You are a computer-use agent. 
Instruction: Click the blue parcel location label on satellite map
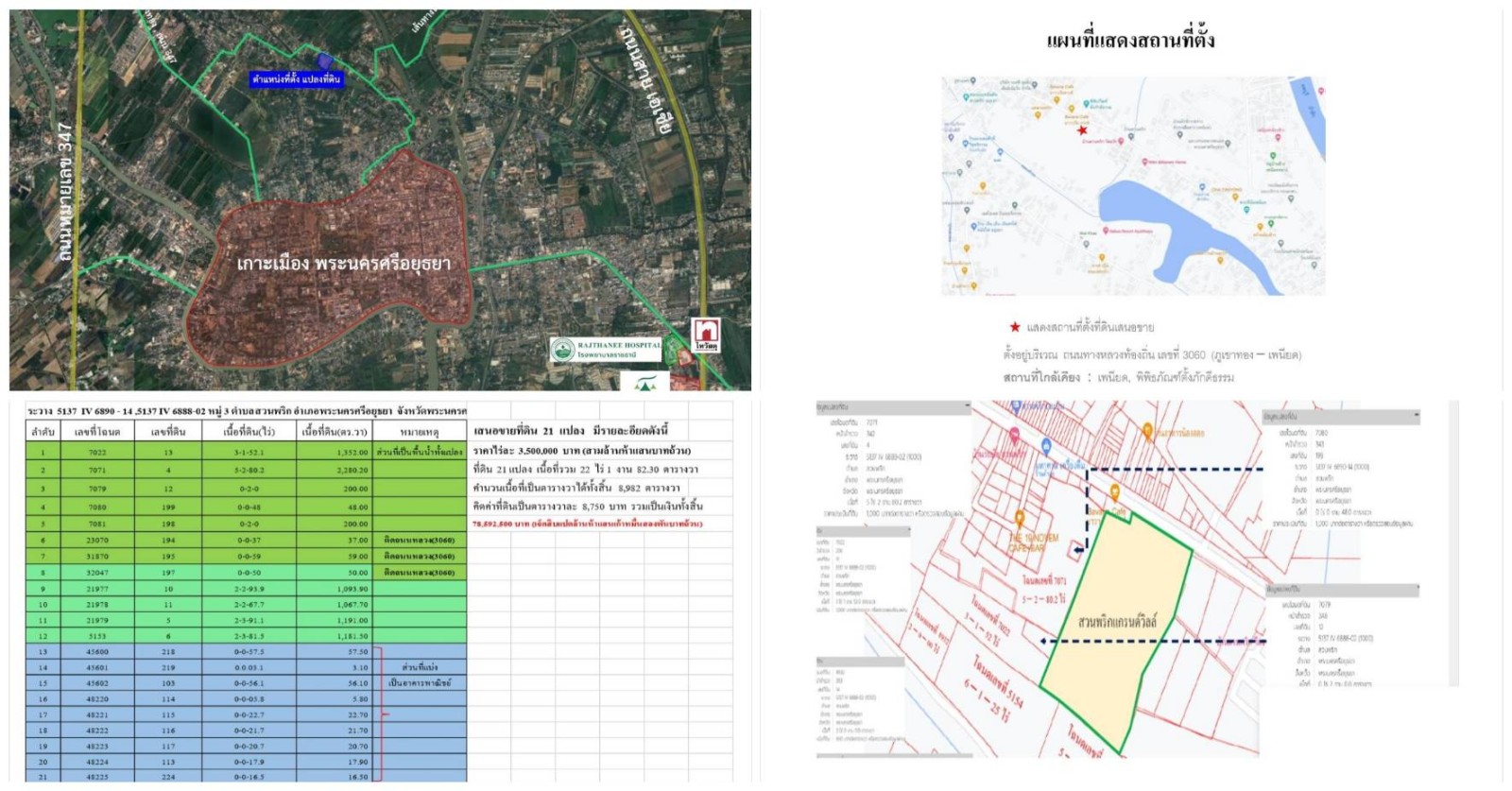(296, 79)
